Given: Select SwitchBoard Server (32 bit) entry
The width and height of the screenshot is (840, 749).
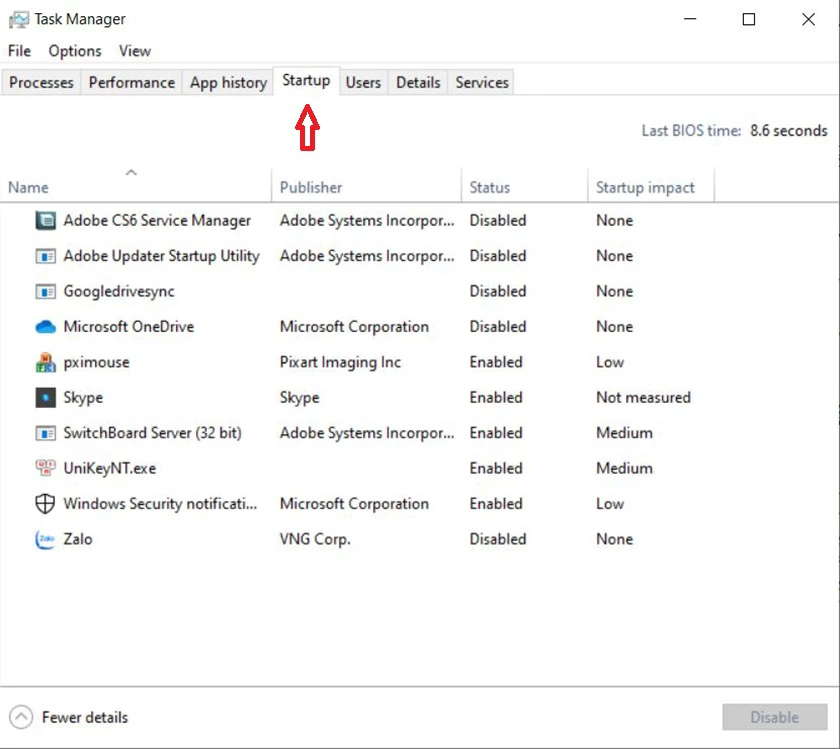Looking at the screenshot, I should tap(153, 433).
